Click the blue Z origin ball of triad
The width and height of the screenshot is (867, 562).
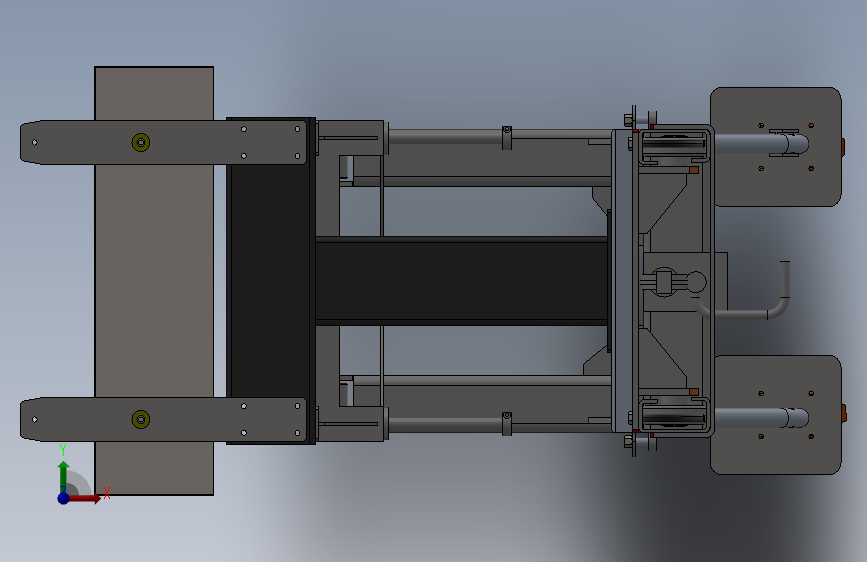64,498
